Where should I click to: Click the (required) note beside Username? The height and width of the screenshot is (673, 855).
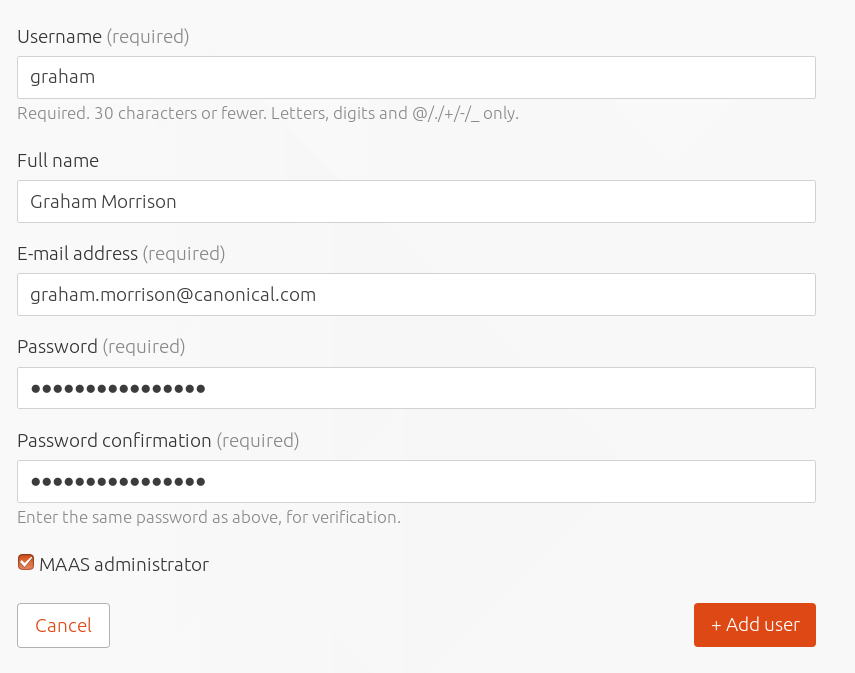pyautogui.click(x=148, y=37)
